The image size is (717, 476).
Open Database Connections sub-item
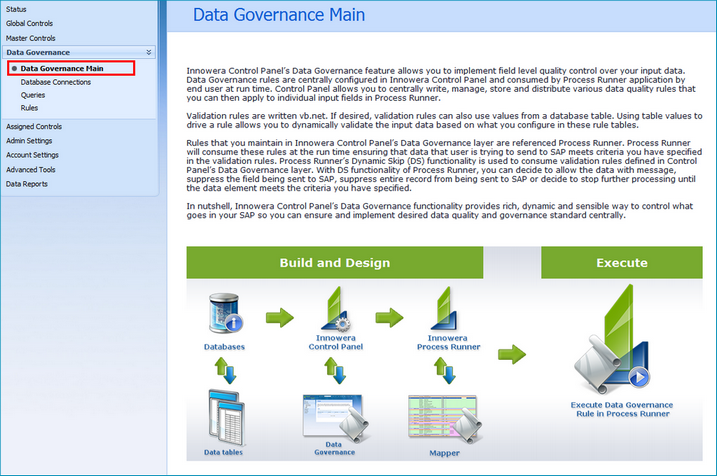pos(56,82)
